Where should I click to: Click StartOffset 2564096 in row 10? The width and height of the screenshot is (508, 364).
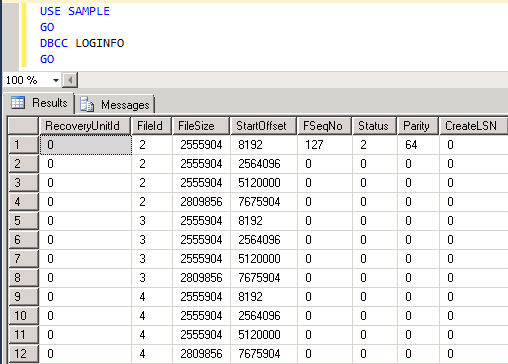click(263, 316)
